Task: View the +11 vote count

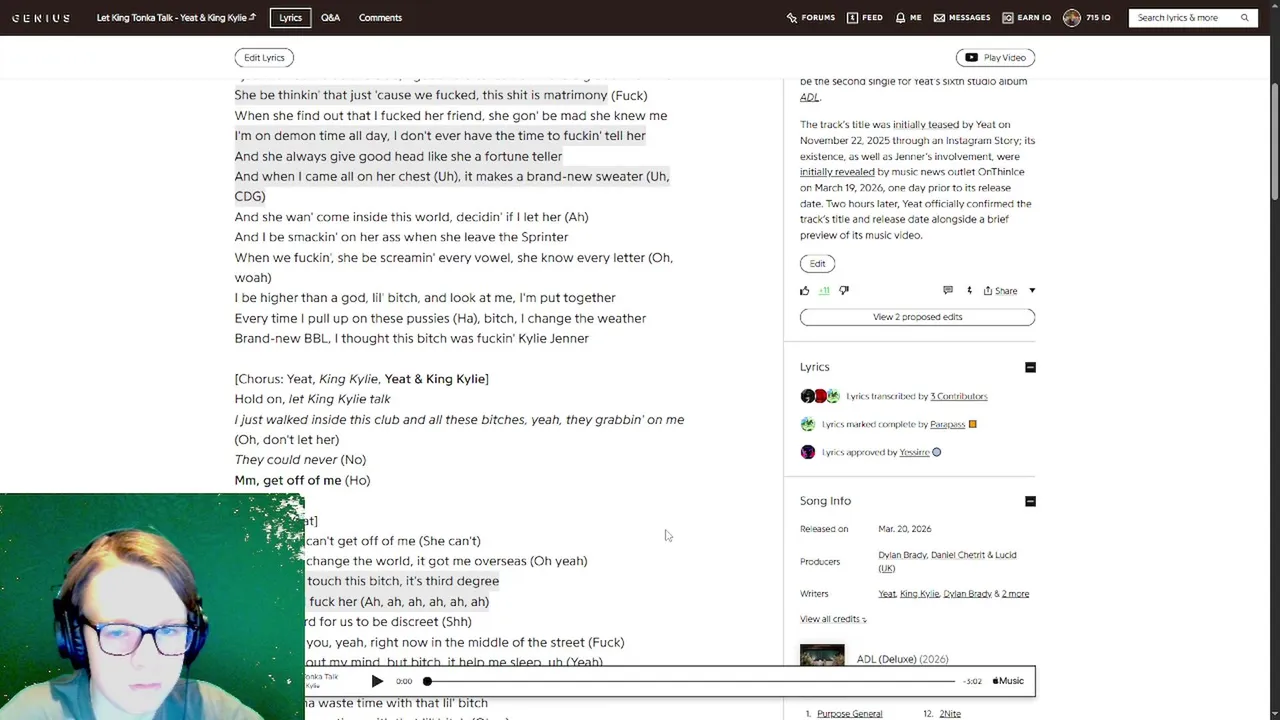Action: (824, 291)
